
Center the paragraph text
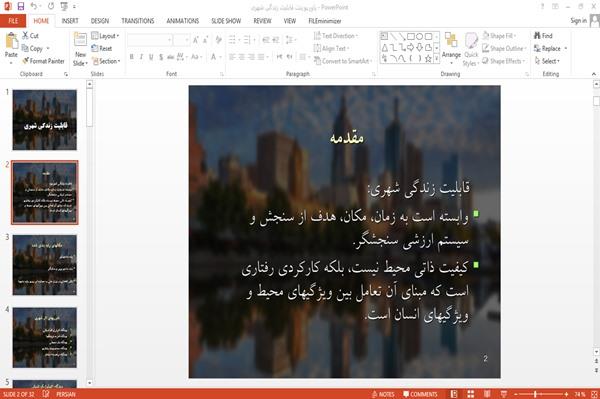tap(241, 57)
